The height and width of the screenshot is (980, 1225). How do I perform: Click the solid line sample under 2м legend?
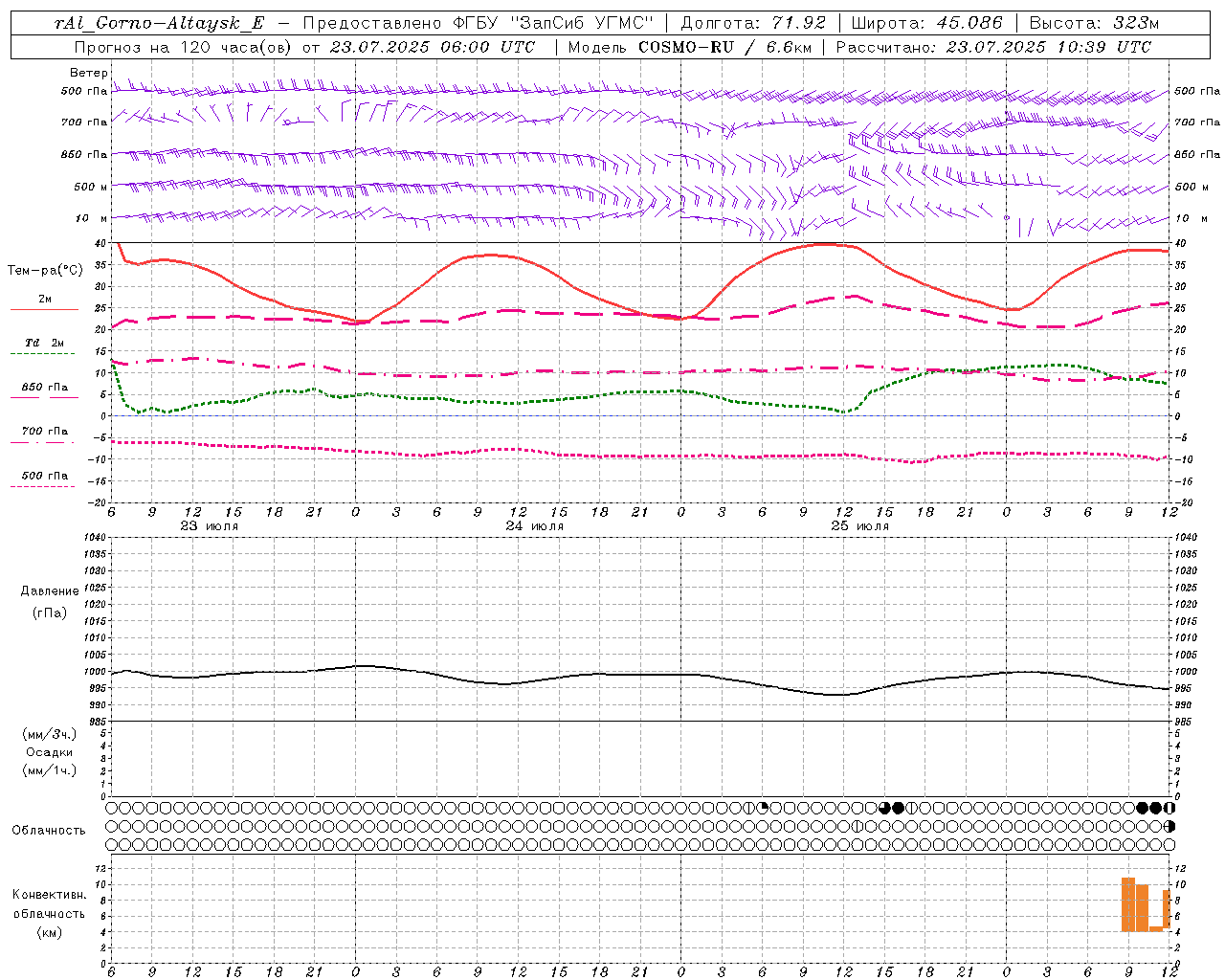click(44, 309)
